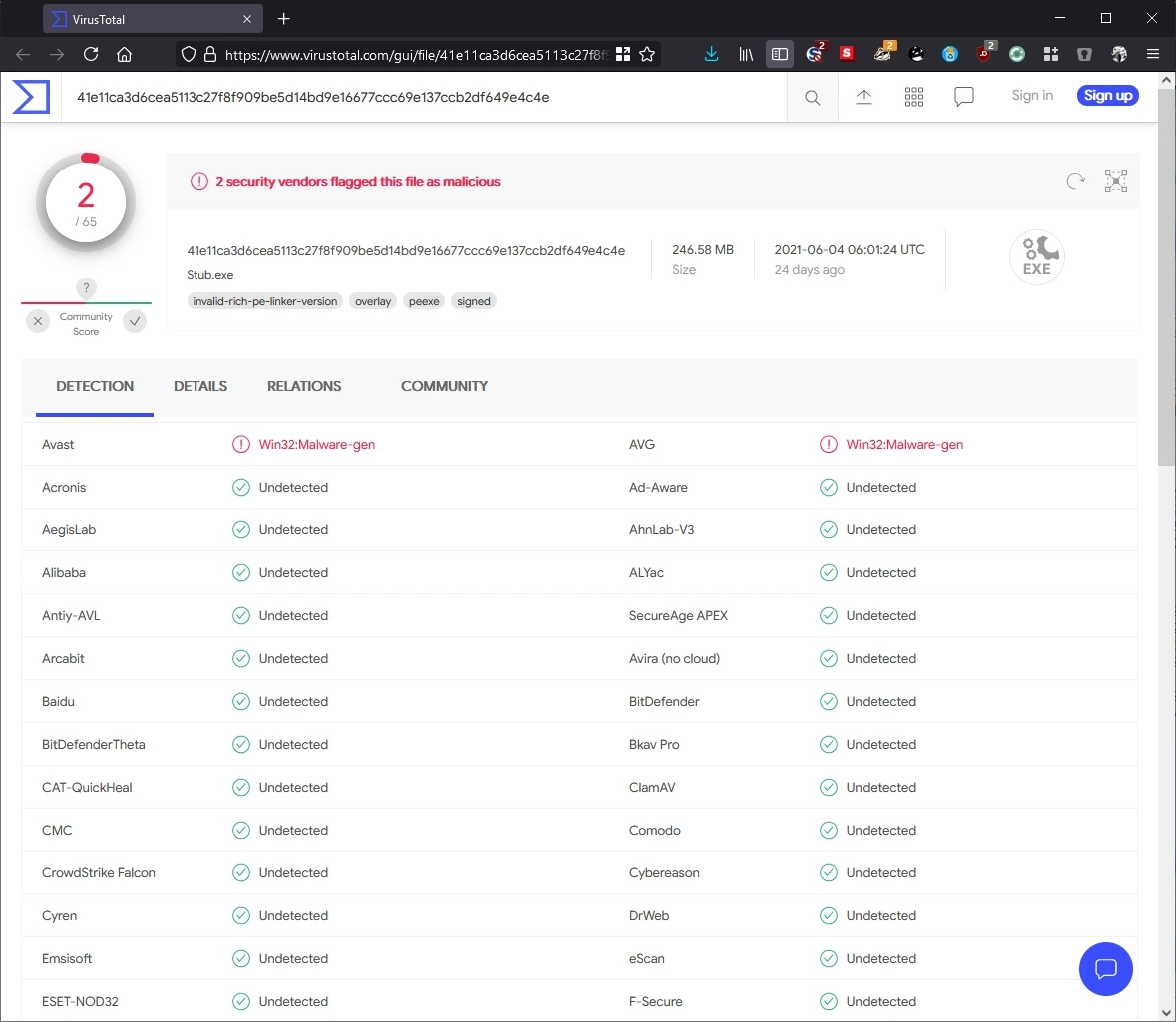Viewport: 1176px width, 1022px height.
Task: Click the 246.58 MB size value
Action: 703,249
